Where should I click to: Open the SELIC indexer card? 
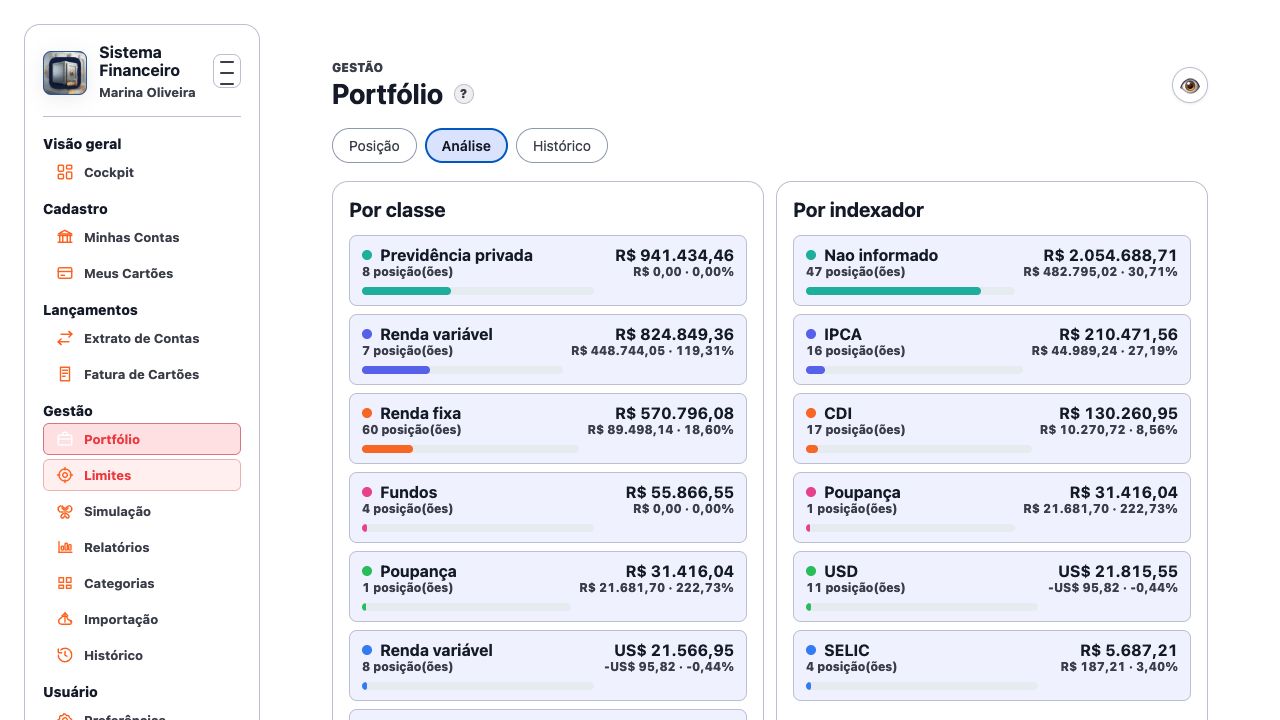(992, 665)
